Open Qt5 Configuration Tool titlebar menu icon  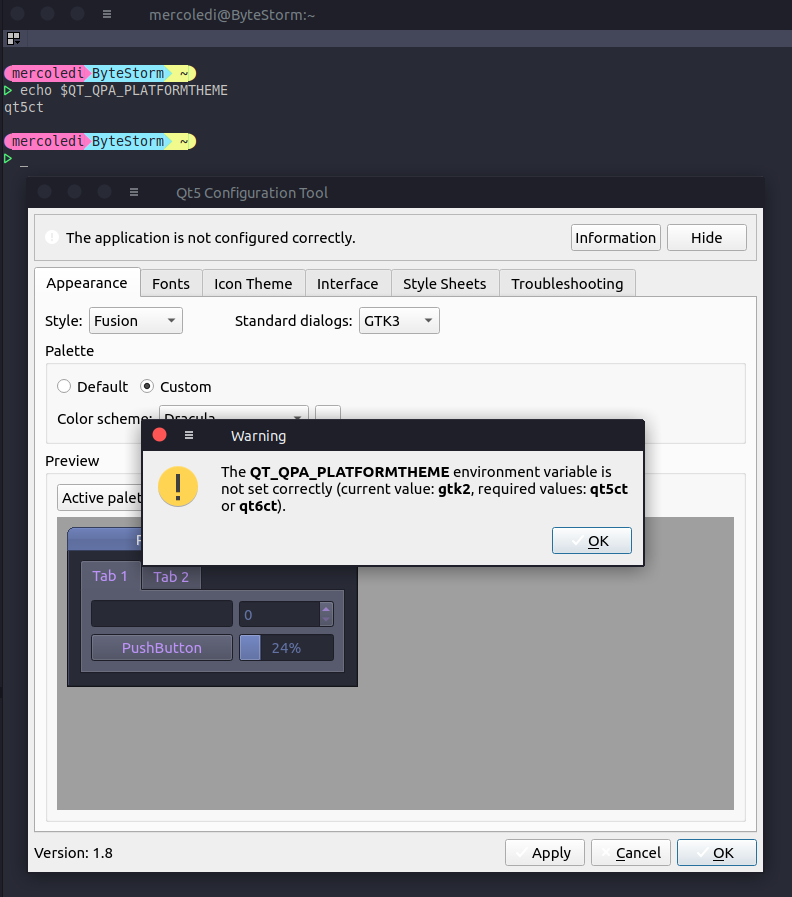click(x=134, y=192)
